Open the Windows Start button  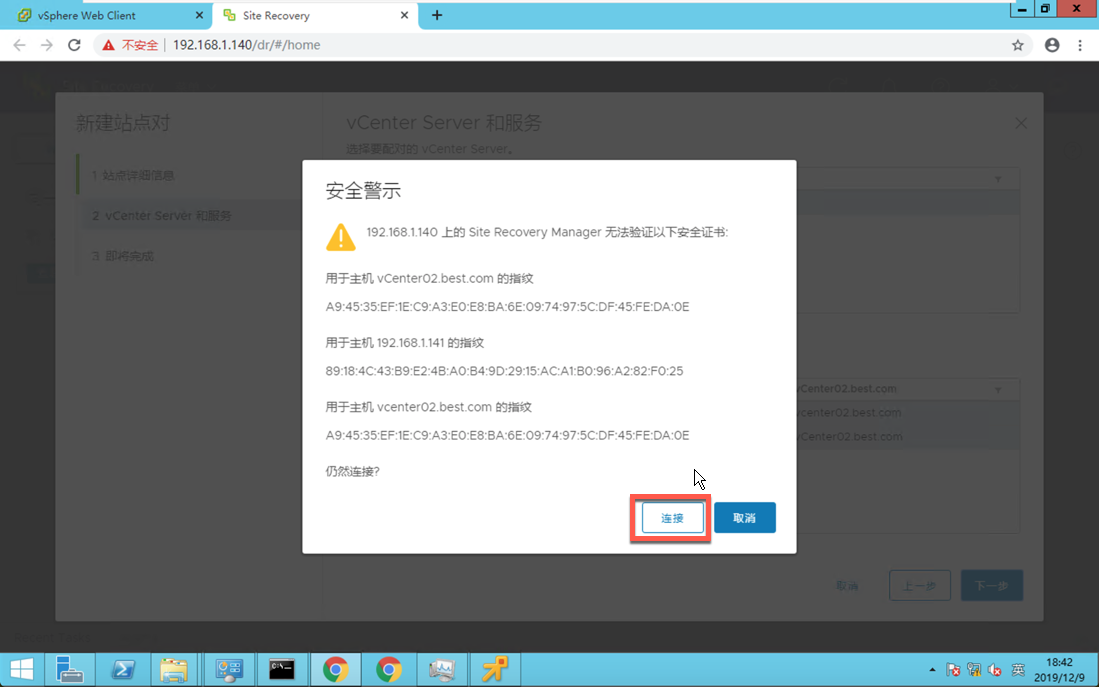(x=21, y=669)
